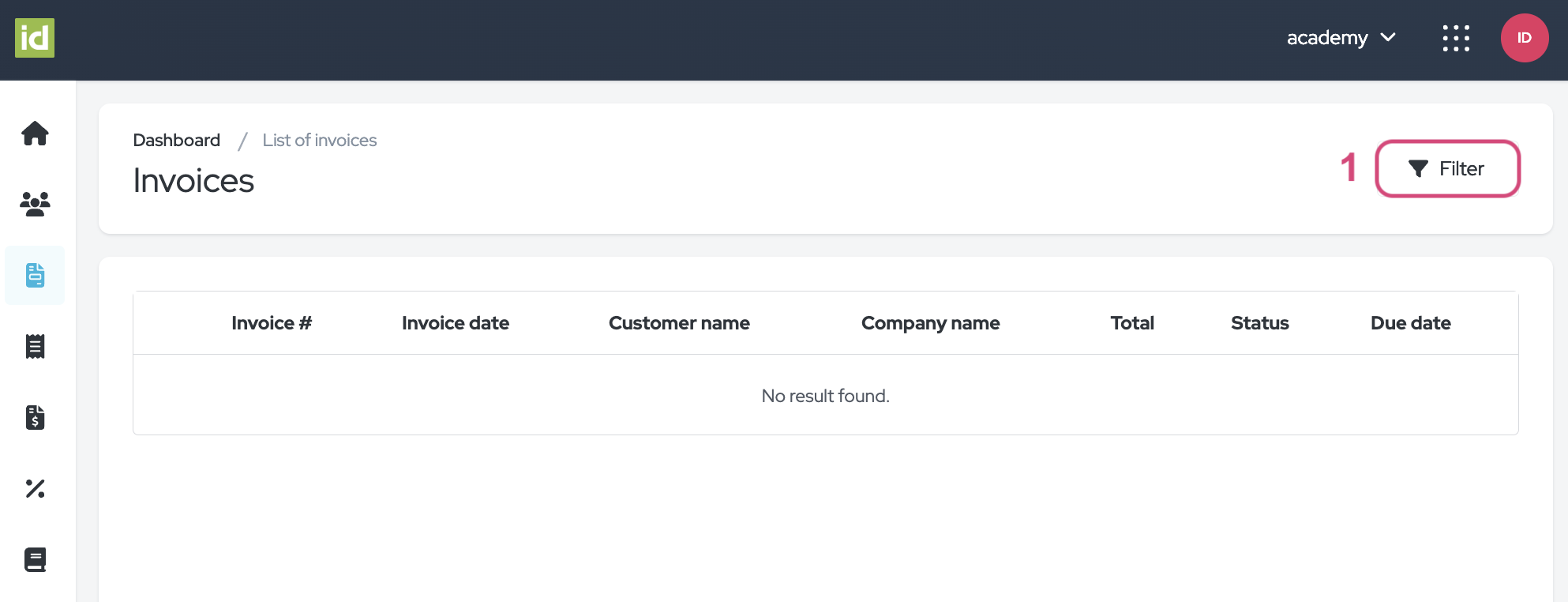
Task: Sort by Status column header
Action: point(1260,323)
